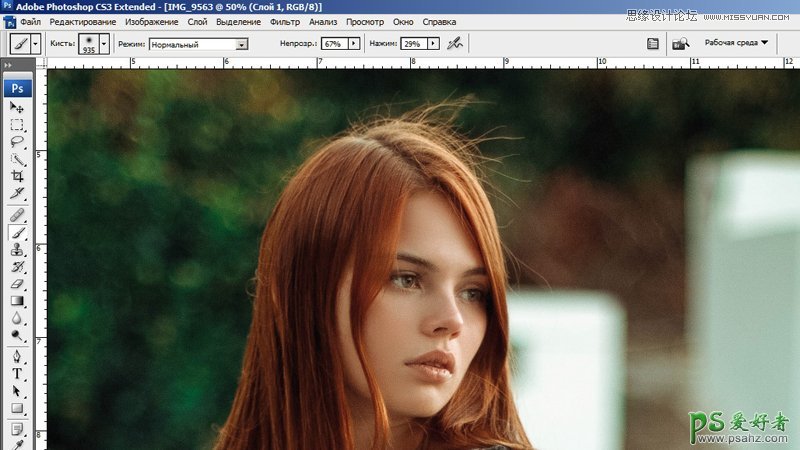This screenshot has width=800, height=450.
Task: Open the Фильтр menu
Action: coord(285,21)
